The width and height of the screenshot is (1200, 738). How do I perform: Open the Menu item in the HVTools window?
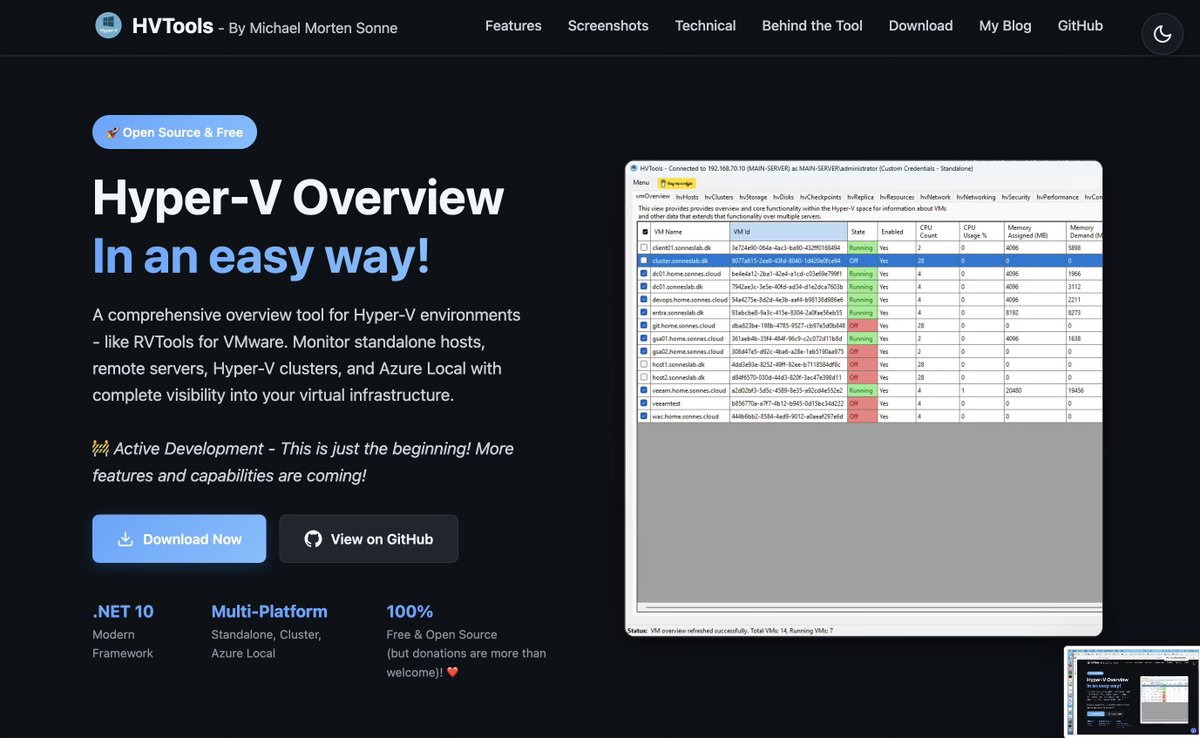(641, 183)
